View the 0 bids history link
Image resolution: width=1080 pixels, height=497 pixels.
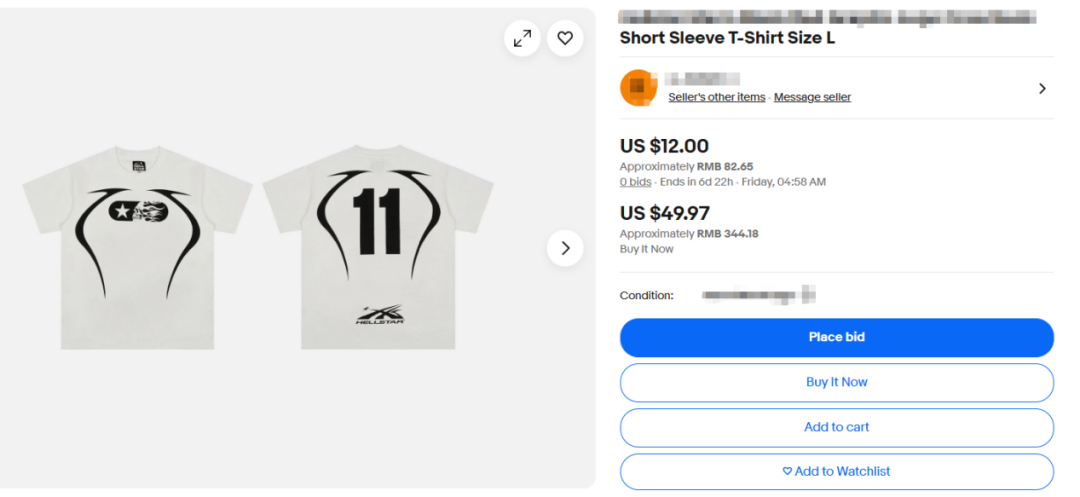pos(635,182)
